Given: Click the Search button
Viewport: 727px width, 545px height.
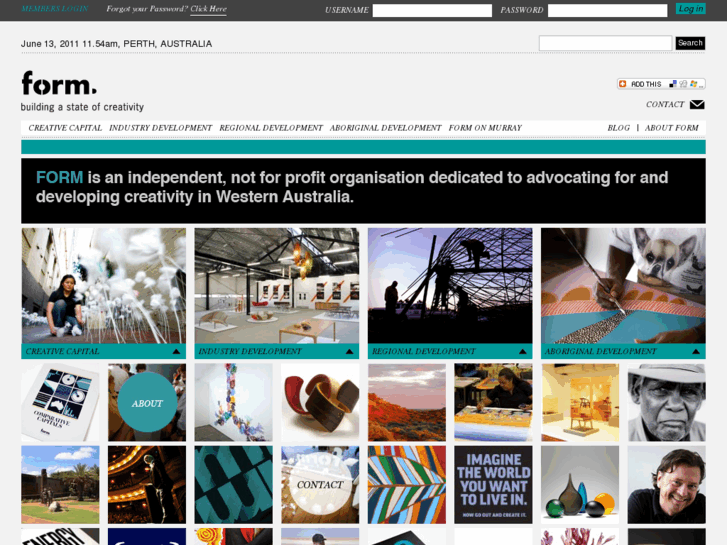Looking at the screenshot, I should tap(690, 43).
